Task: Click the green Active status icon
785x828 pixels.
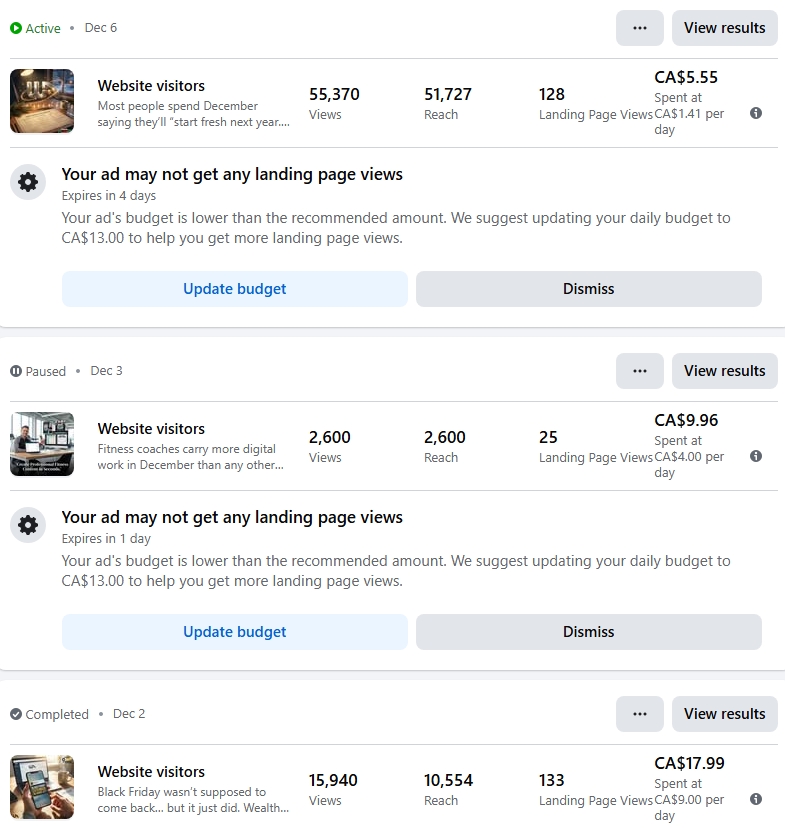Action: [x=16, y=28]
